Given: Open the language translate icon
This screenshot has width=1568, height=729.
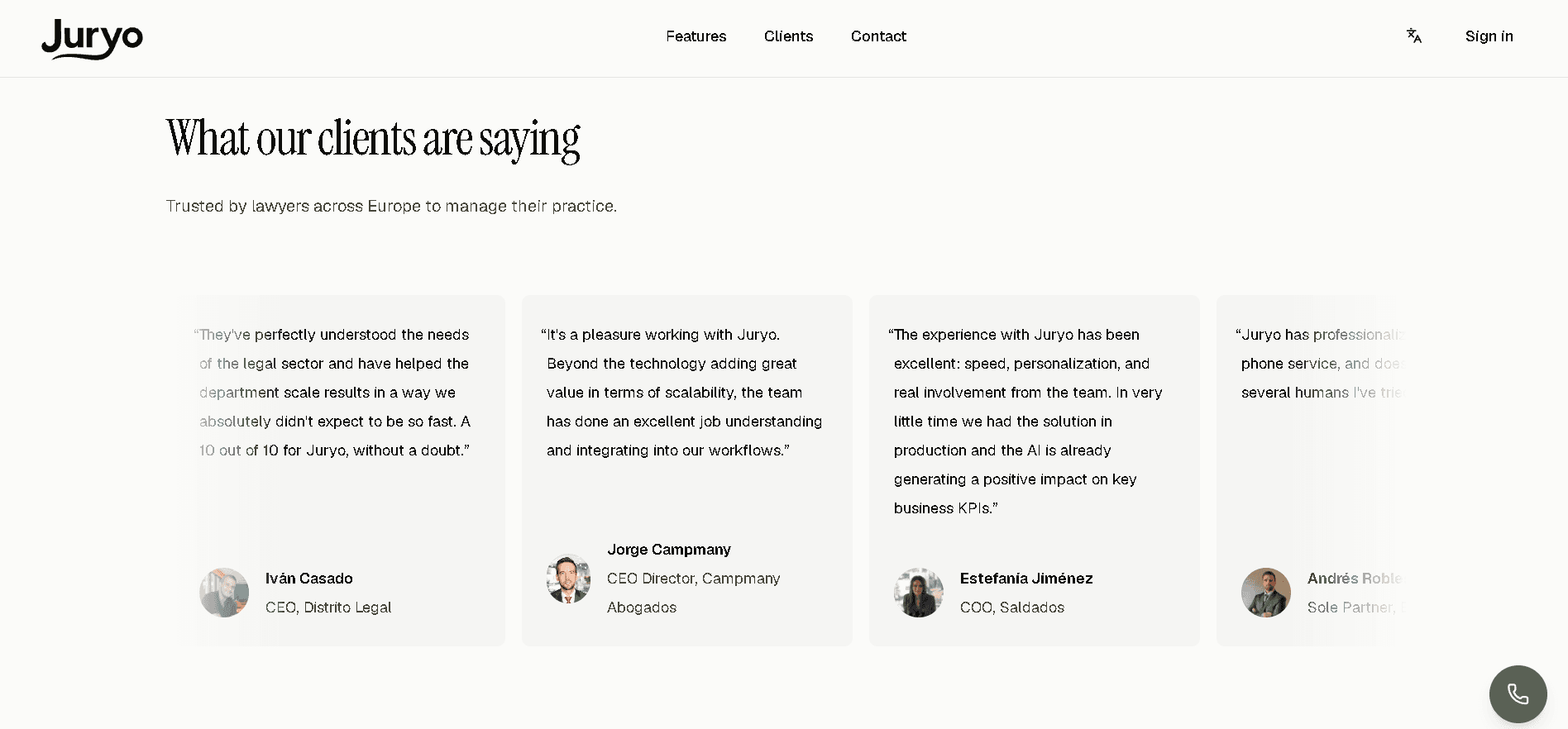Looking at the screenshot, I should click(x=1414, y=36).
